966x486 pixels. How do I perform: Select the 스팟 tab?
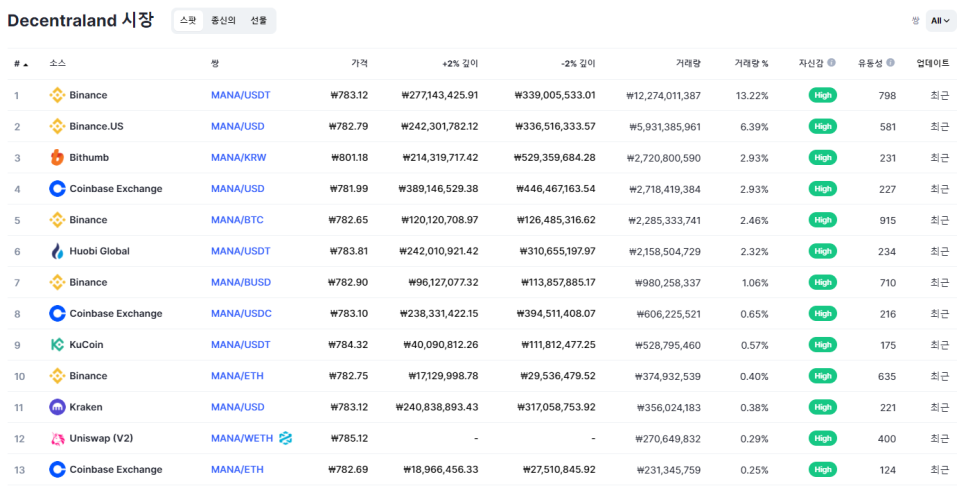point(188,20)
